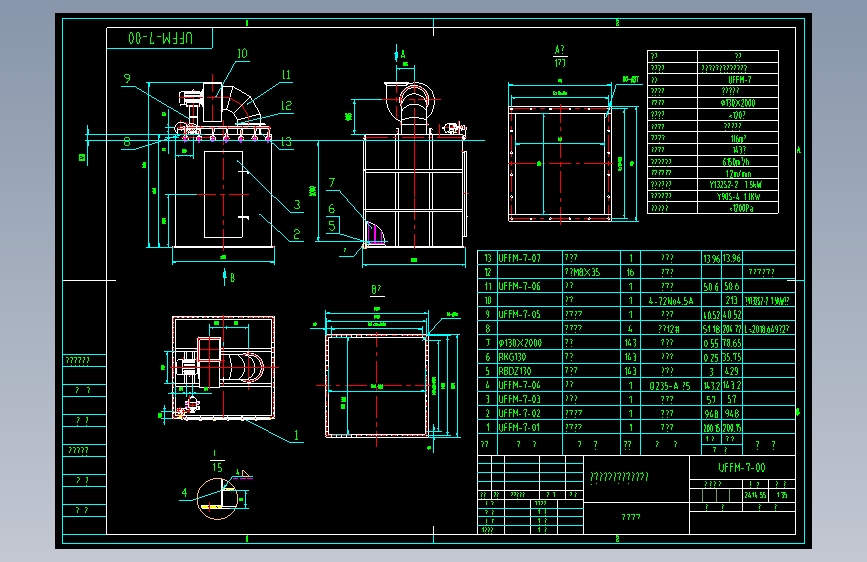The width and height of the screenshot is (867, 562).
Task: Click UFFM-7-07 in parts list row 13
Action: click(519, 258)
